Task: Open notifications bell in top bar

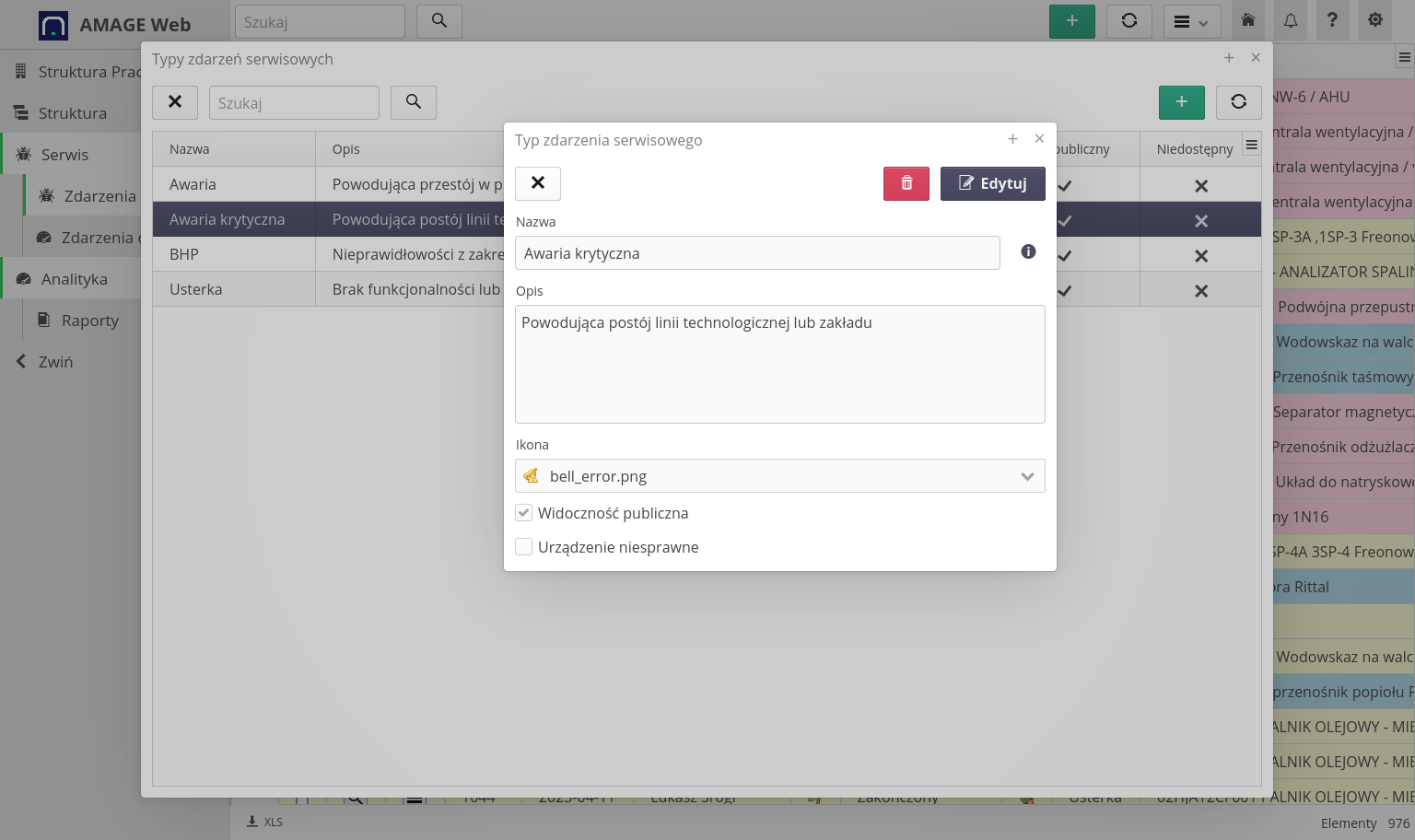Action: 1291,20
